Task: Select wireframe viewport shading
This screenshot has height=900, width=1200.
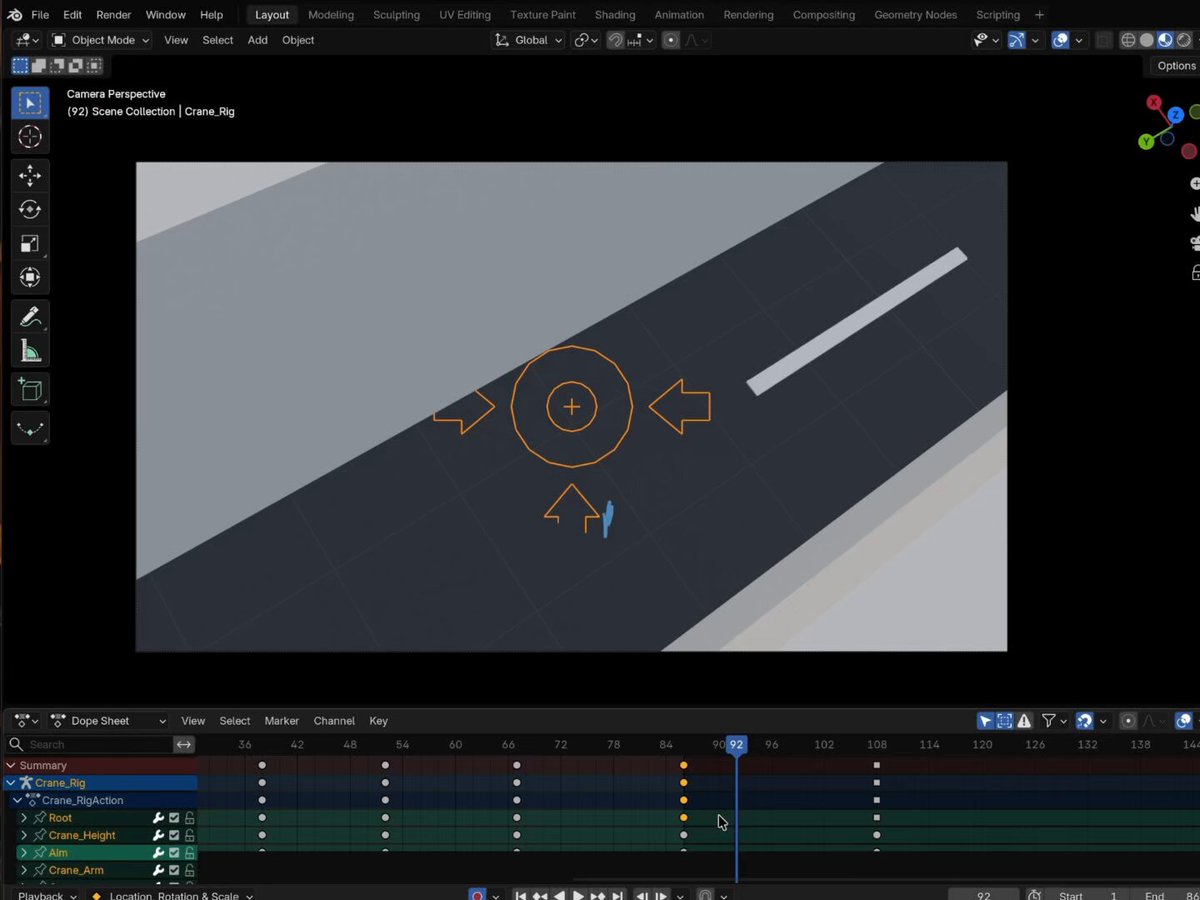Action: (1128, 40)
